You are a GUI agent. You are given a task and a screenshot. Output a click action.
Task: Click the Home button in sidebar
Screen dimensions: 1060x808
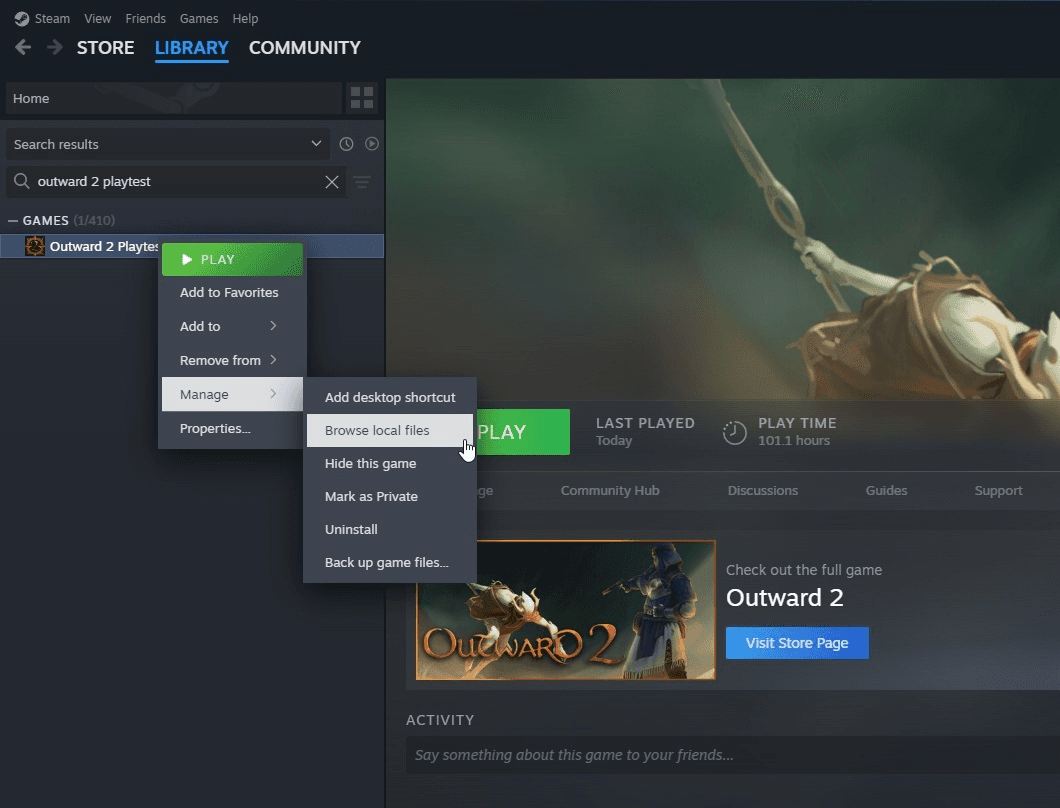pos(174,98)
